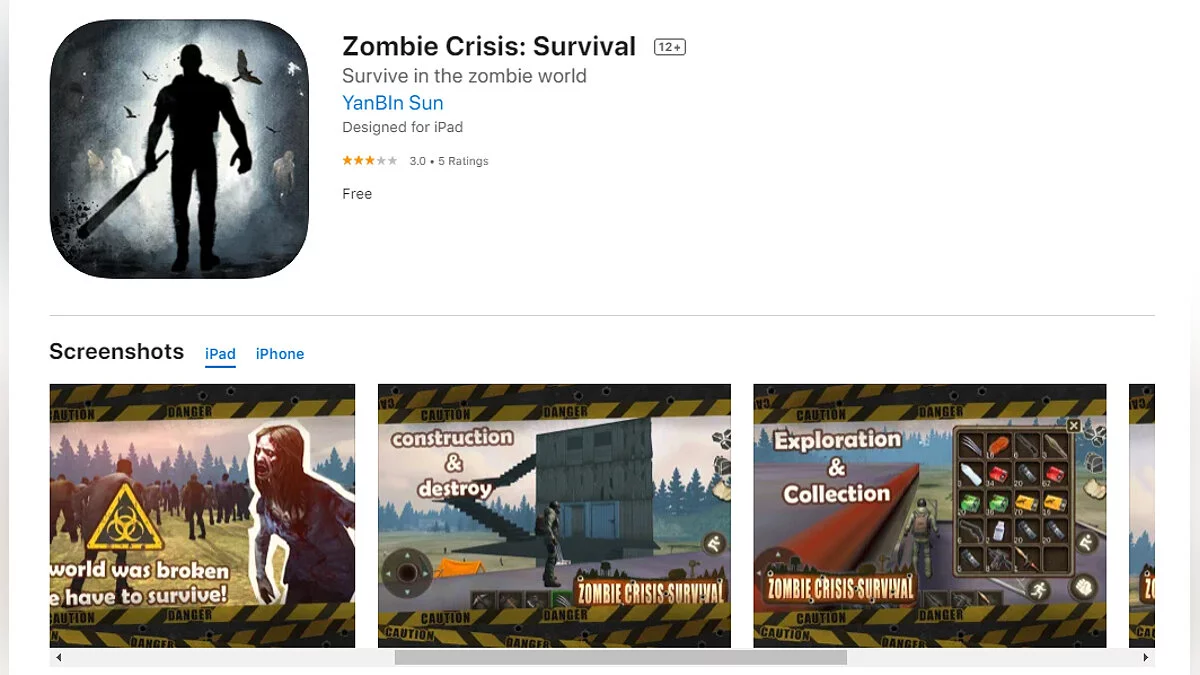Click the running man icon in inventory screenshot
Viewport: 1200px width, 675px height.
[1040, 587]
